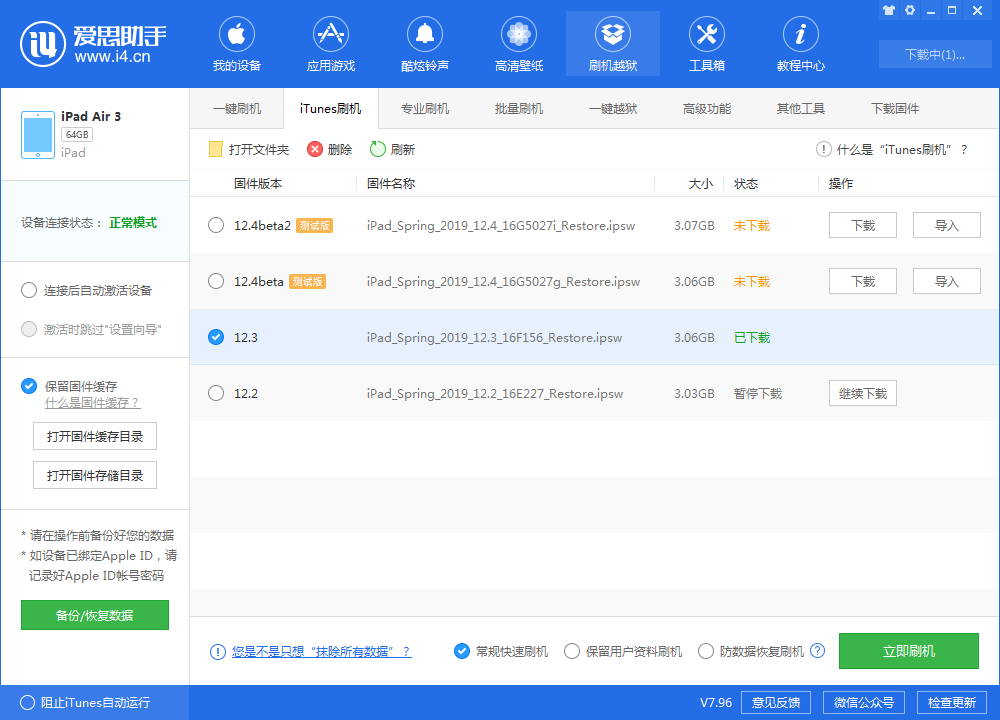Screen dimensions: 1000x720
Task: Open 我的设备 from the top navigation
Action: tap(236, 43)
